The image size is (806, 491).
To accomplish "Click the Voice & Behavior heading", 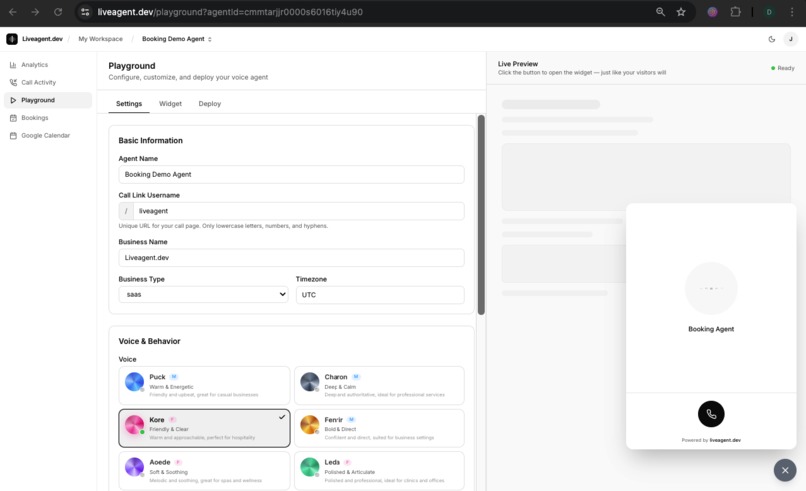I will (149, 341).
